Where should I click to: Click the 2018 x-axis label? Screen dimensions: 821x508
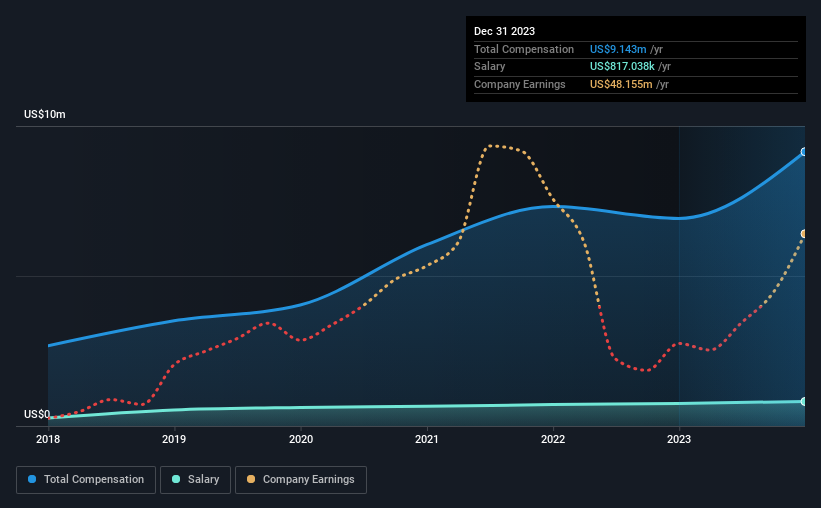point(48,439)
